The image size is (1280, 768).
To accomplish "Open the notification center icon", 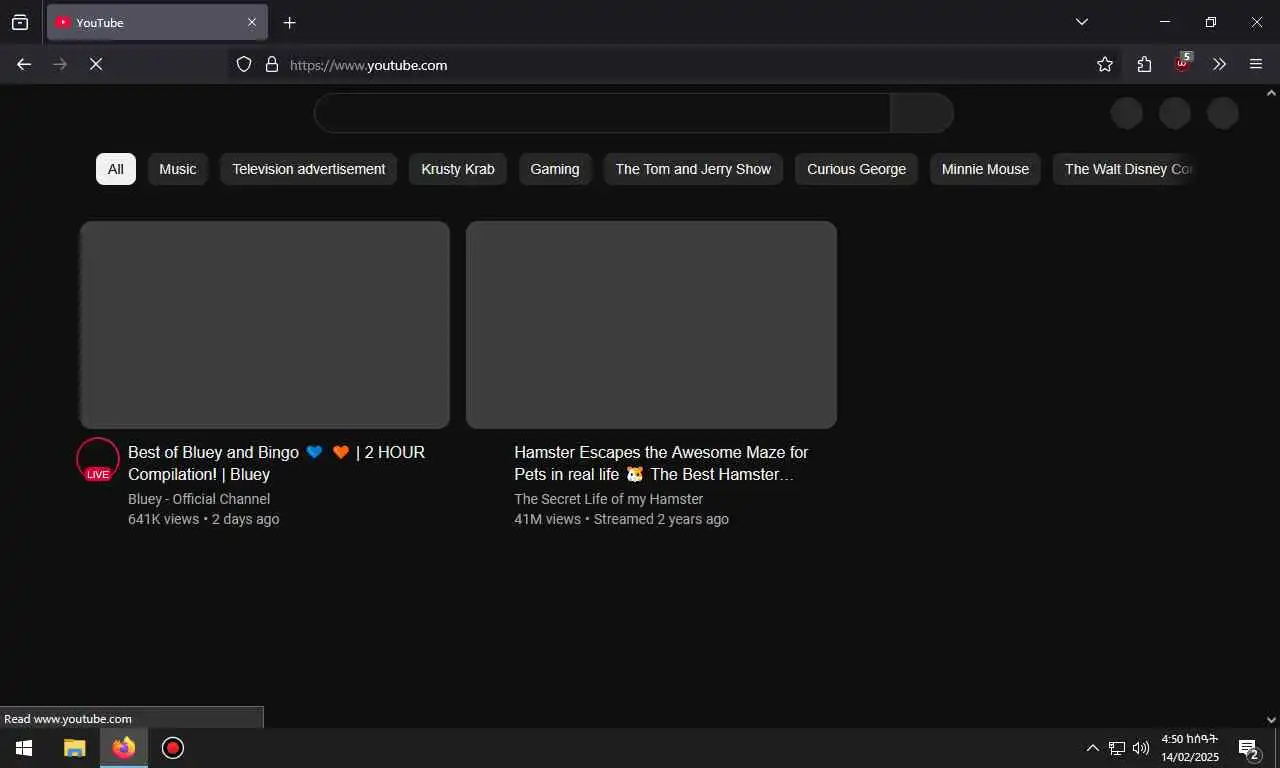I will point(1249,748).
